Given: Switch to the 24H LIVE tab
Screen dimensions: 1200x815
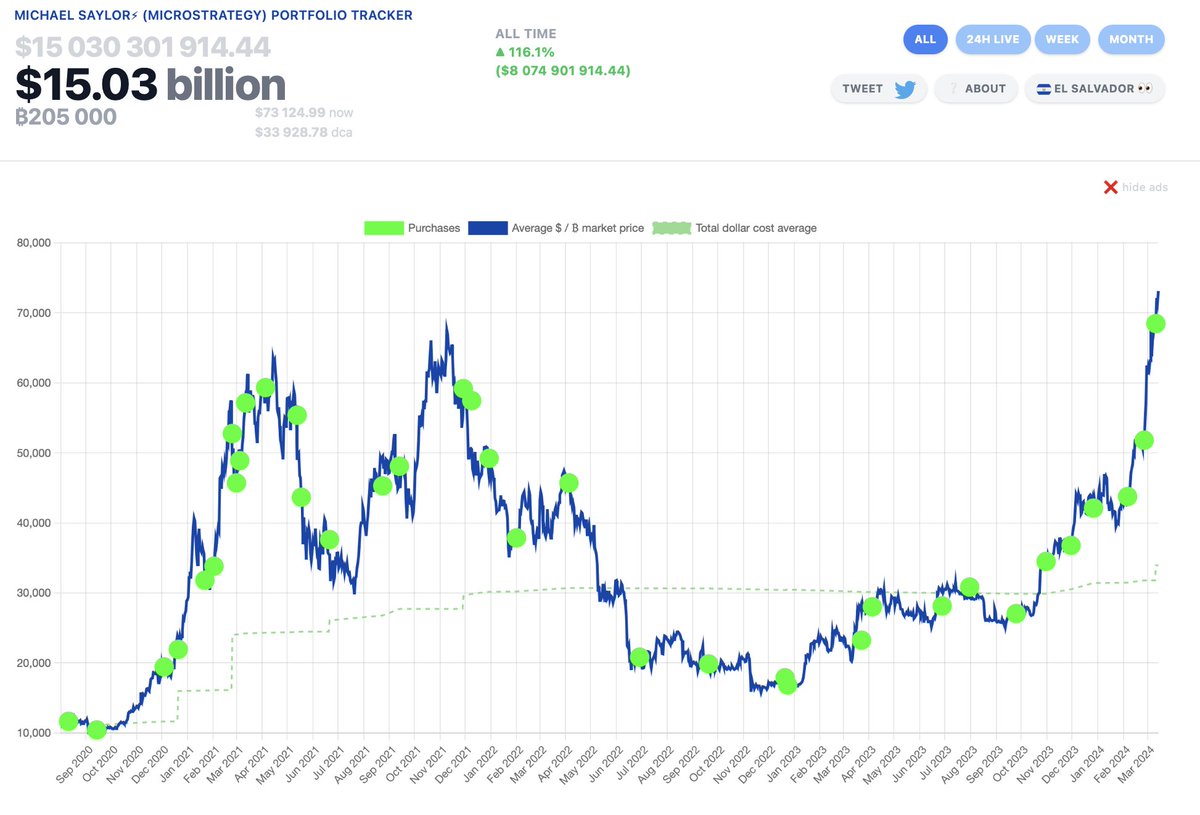Looking at the screenshot, I should [x=992, y=40].
